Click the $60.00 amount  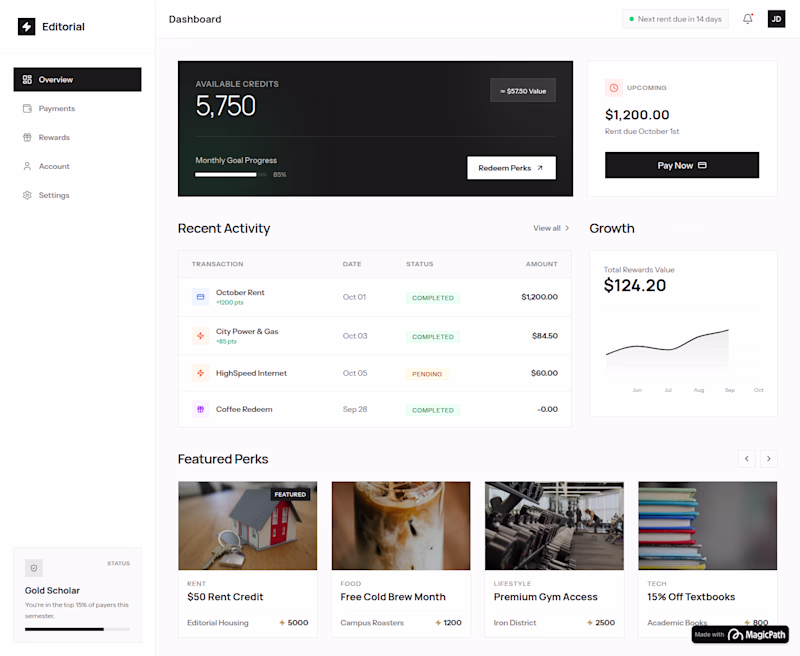coord(544,373)
